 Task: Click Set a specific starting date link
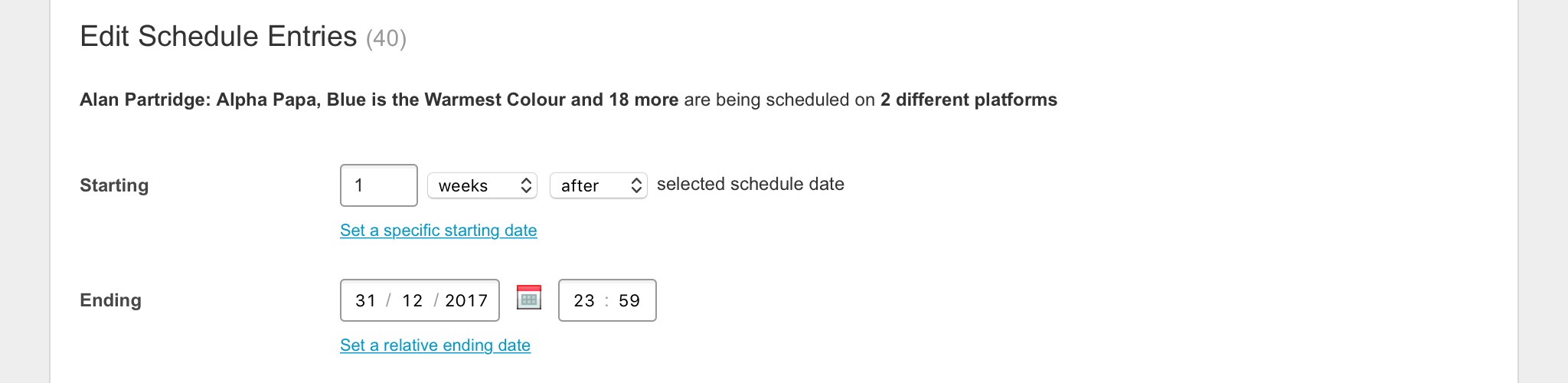(x=438, y=231)
